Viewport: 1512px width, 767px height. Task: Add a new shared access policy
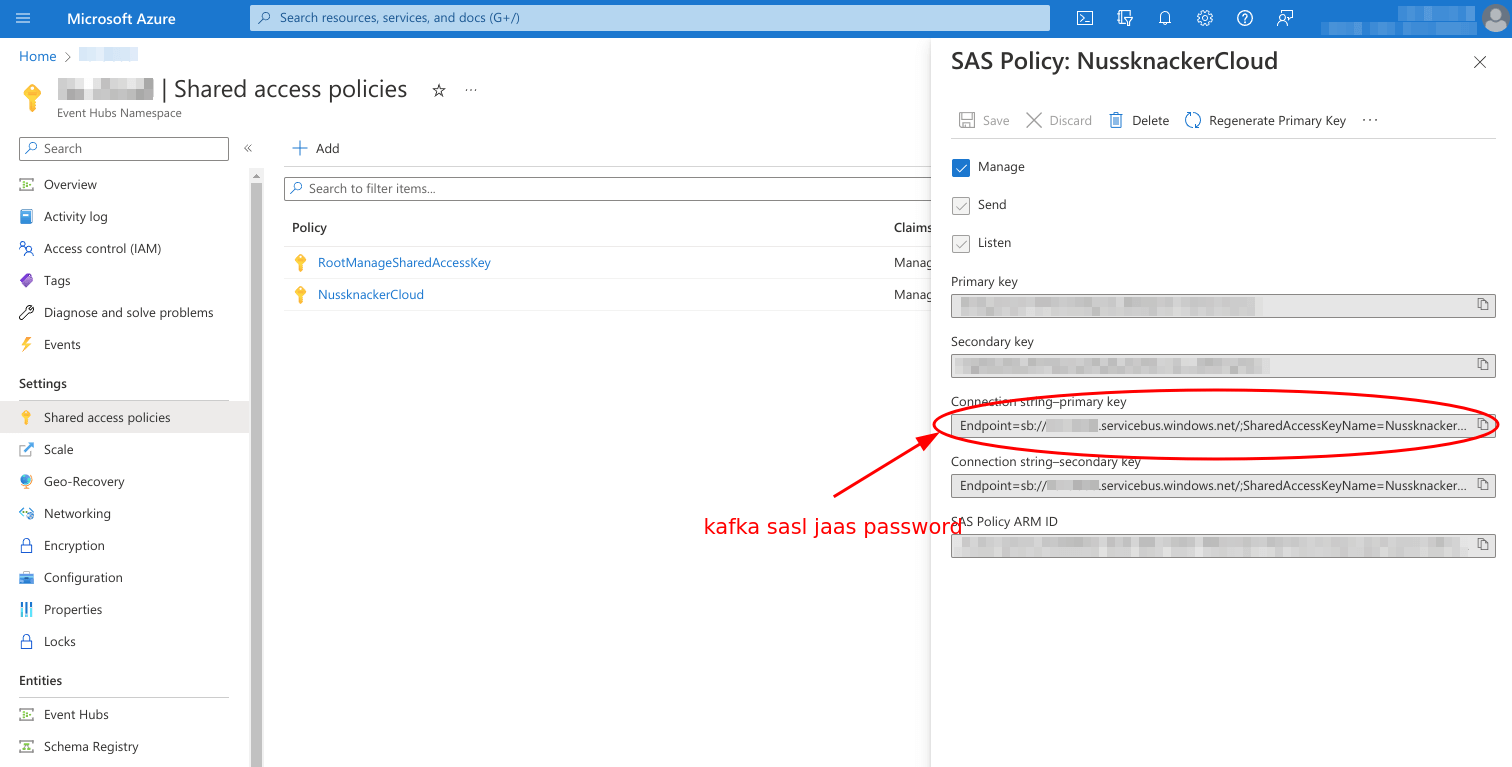point(316,148)
